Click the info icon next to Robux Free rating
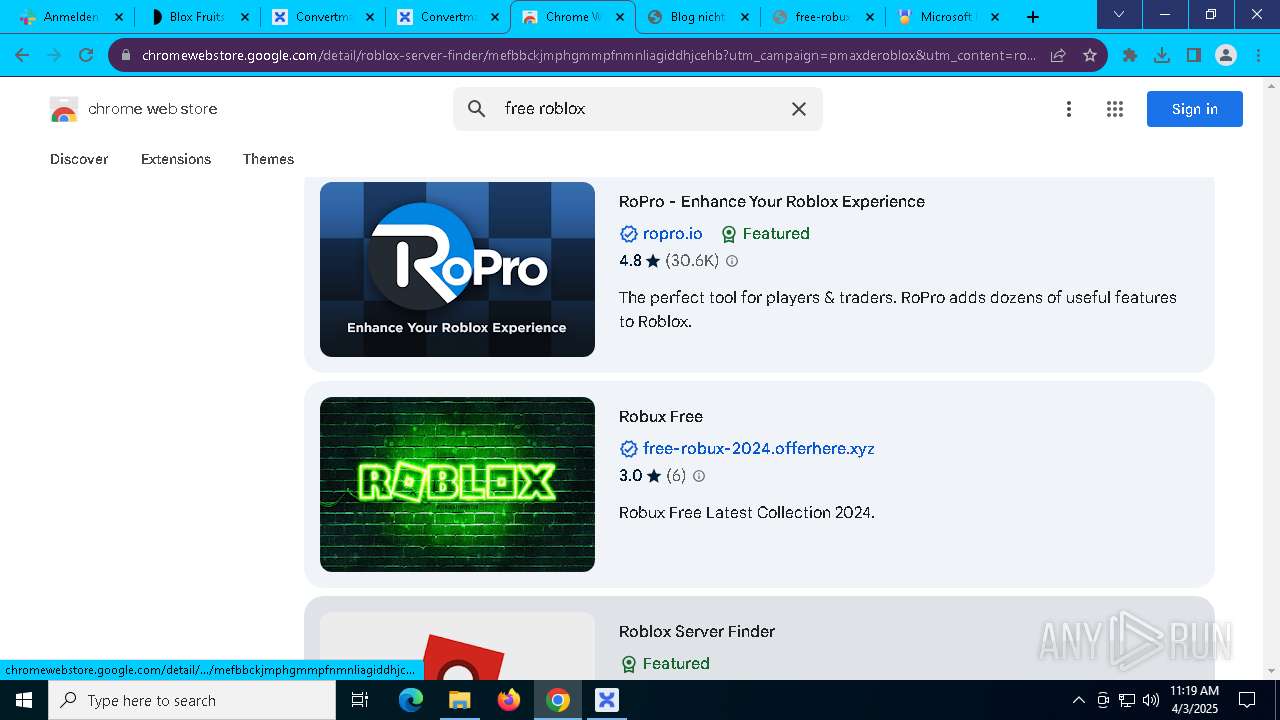The width and height of the screenshot is (1280, 720). coord(699,476)
